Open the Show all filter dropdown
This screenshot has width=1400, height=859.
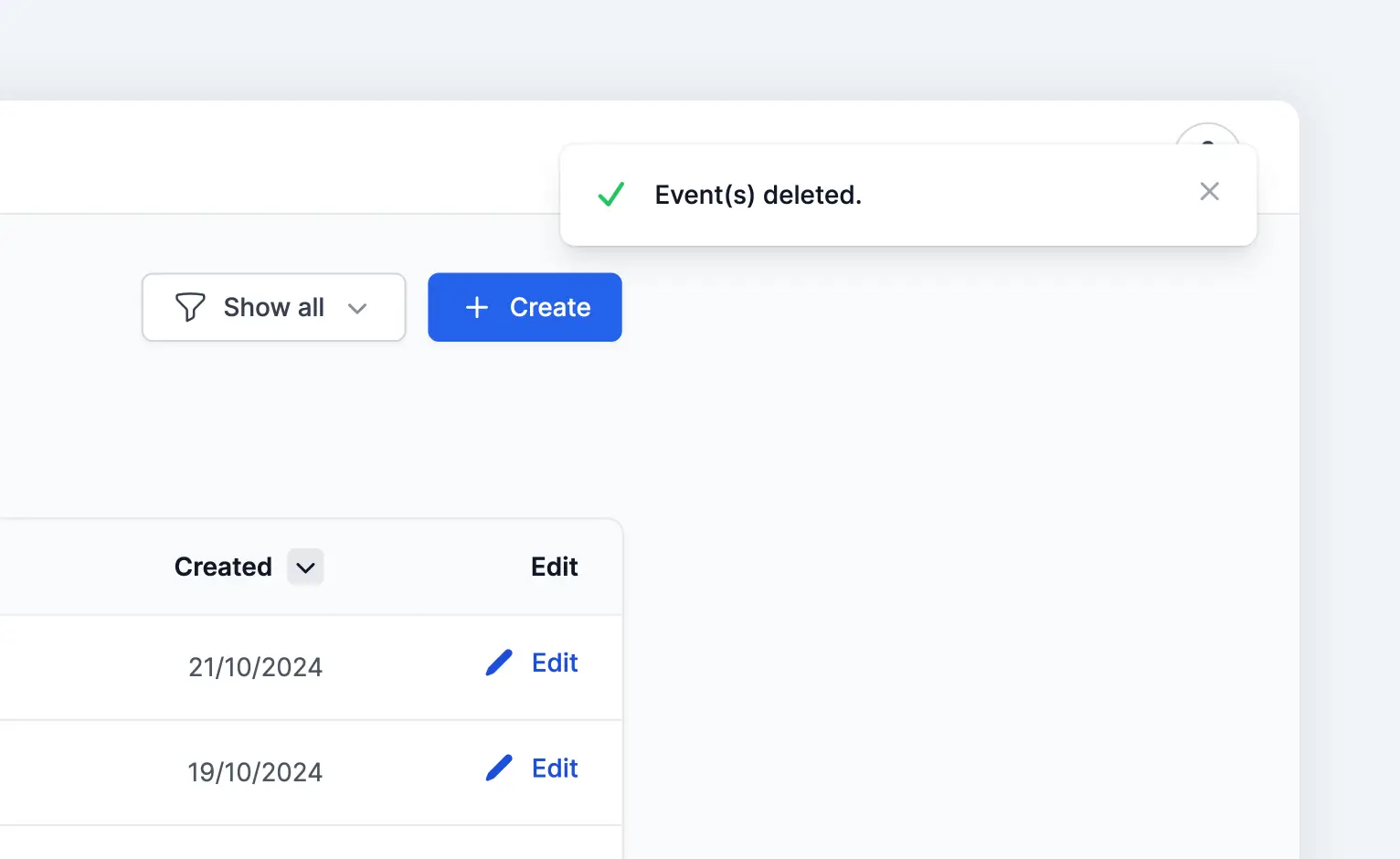(x=273, y=307)
